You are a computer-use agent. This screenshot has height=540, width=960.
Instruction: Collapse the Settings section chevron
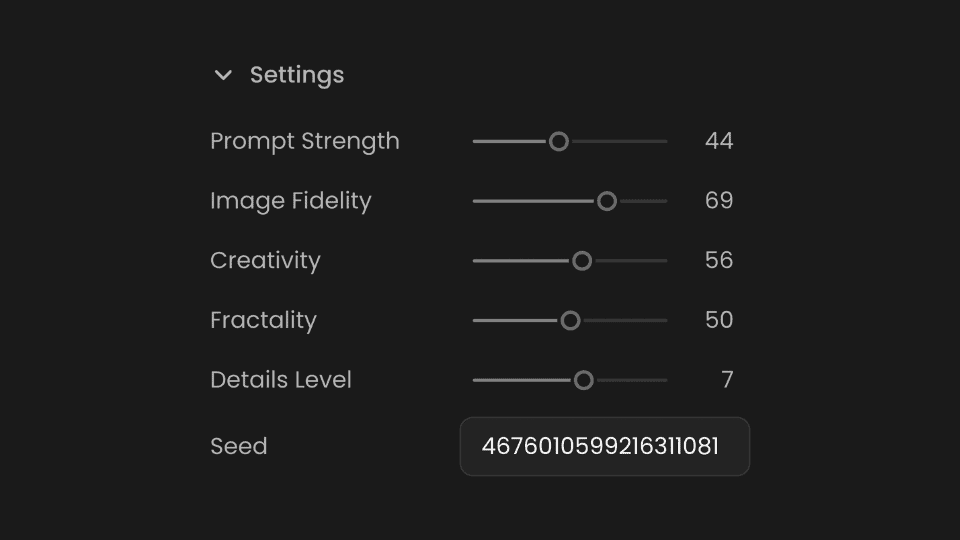coord(223,75)
